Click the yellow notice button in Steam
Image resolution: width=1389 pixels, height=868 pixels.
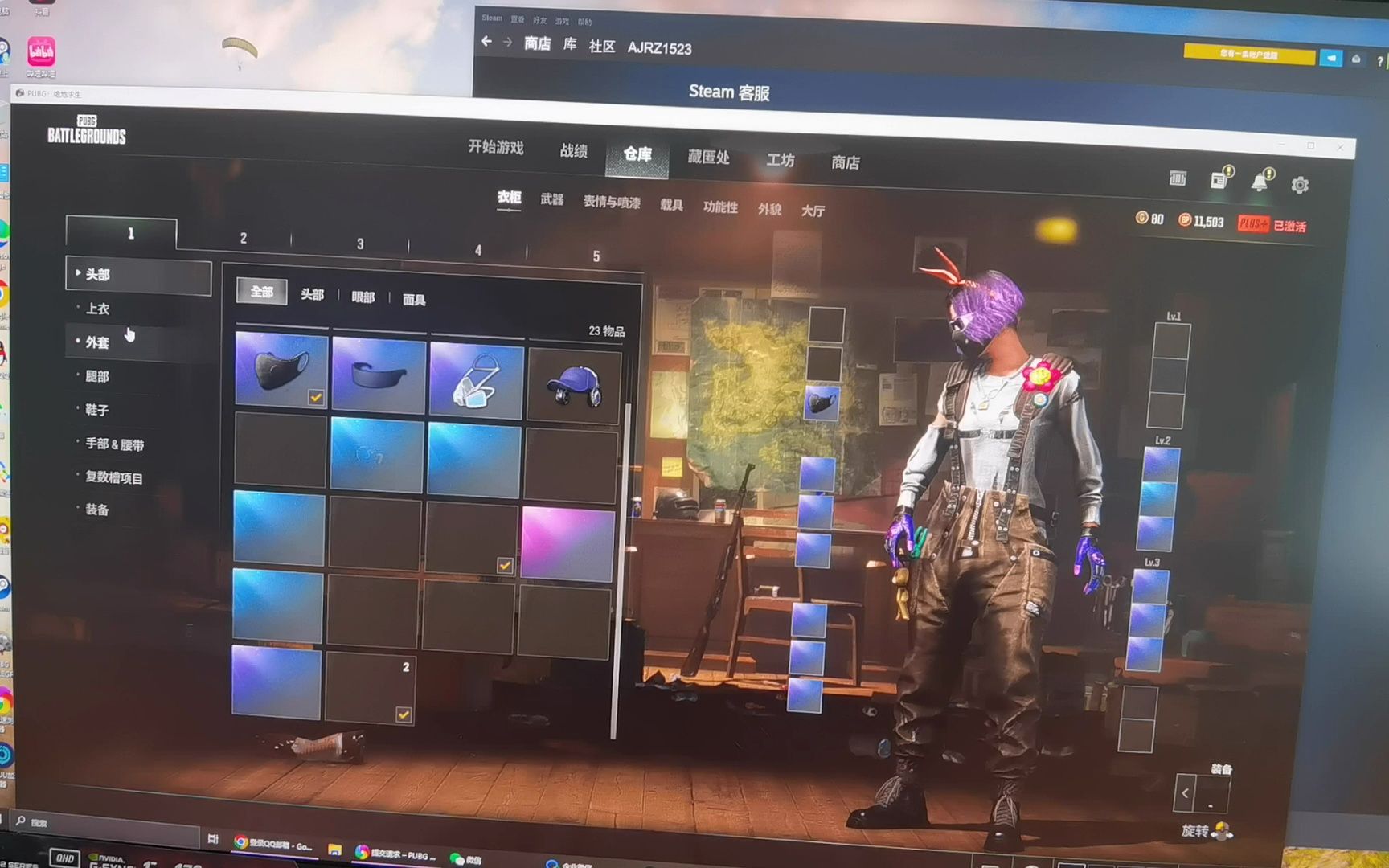click(x=1249, y=55)
